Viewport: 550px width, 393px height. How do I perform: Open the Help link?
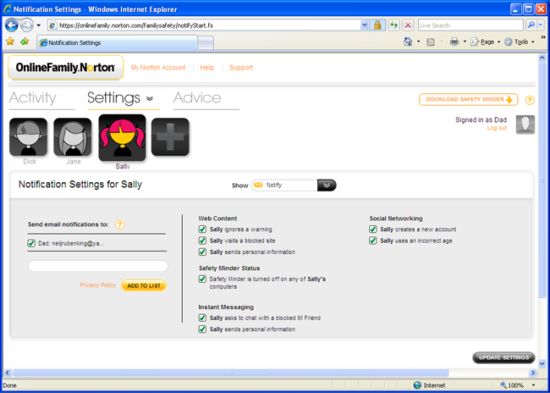pyautogui.click(x=207, y=67)
